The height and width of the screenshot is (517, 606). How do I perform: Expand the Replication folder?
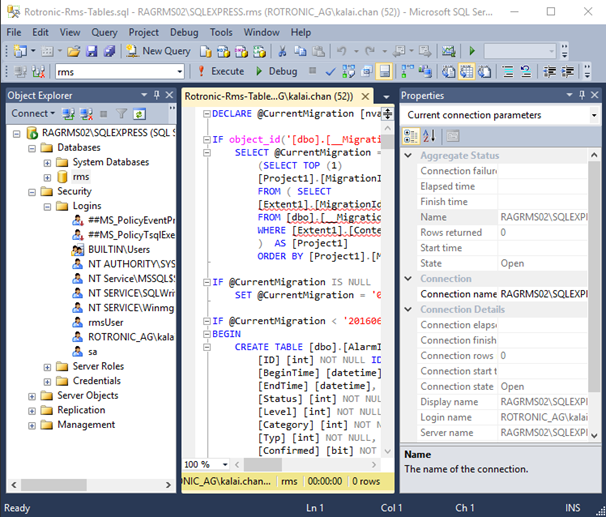(32, 411)
